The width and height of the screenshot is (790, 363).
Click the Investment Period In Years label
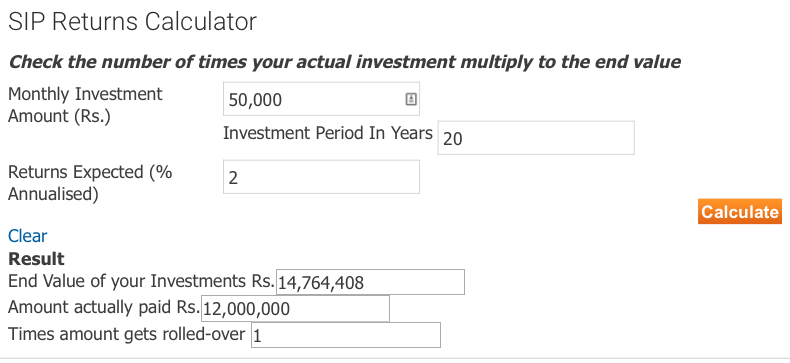tap(328, 133)
